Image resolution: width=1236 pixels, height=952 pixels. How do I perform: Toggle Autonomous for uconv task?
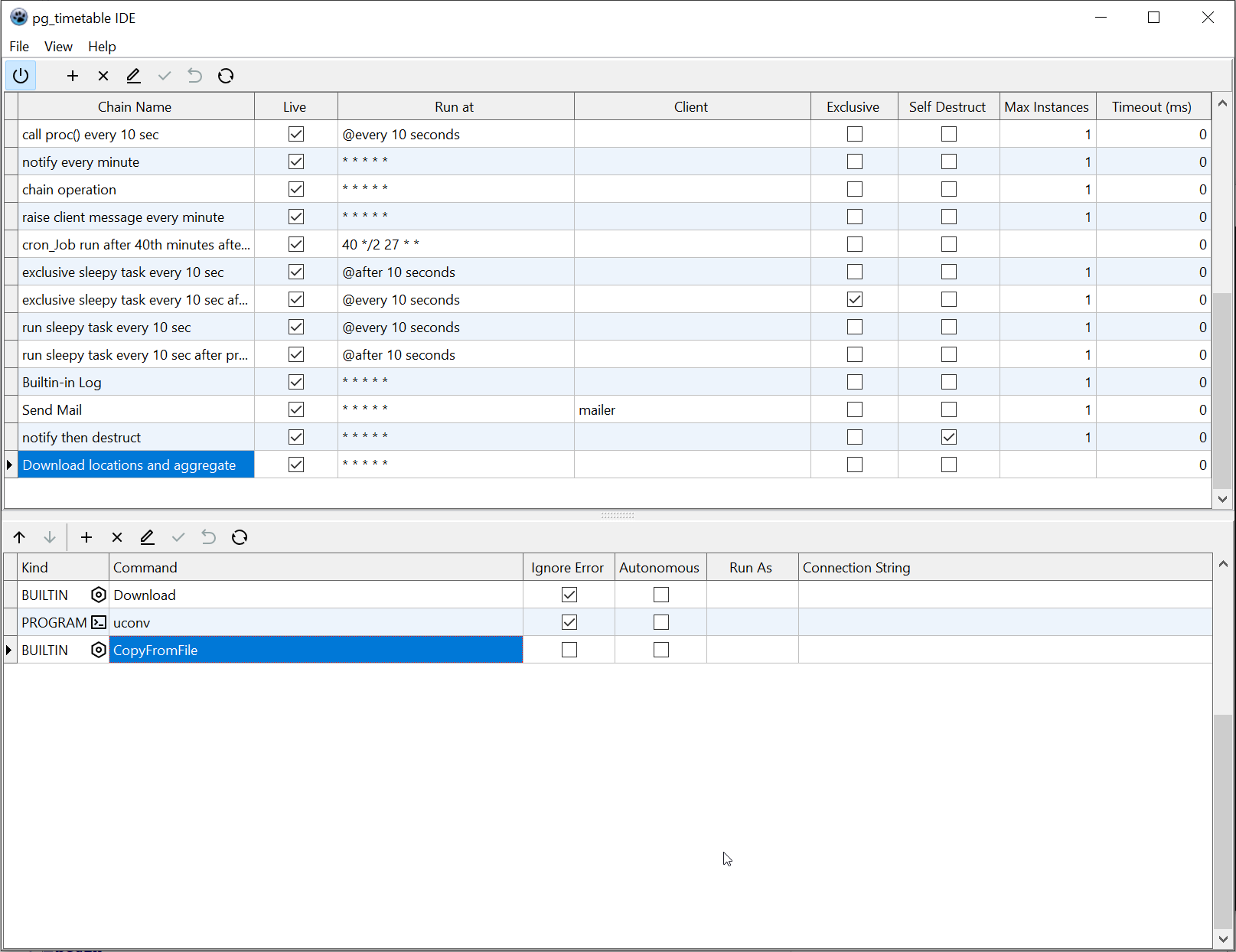(661, 622)
